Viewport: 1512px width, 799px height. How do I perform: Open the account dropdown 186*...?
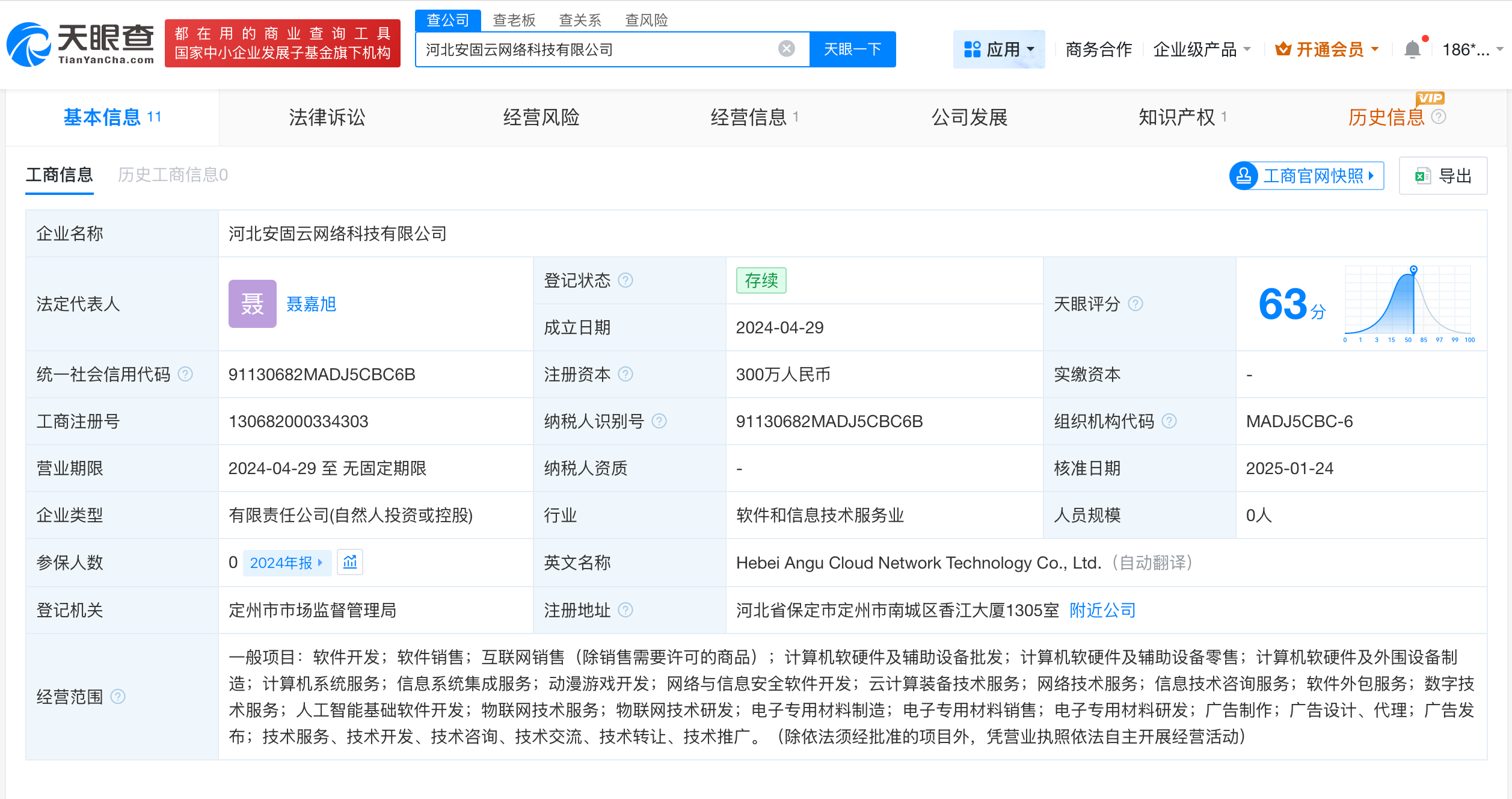tap(1472, 49)
